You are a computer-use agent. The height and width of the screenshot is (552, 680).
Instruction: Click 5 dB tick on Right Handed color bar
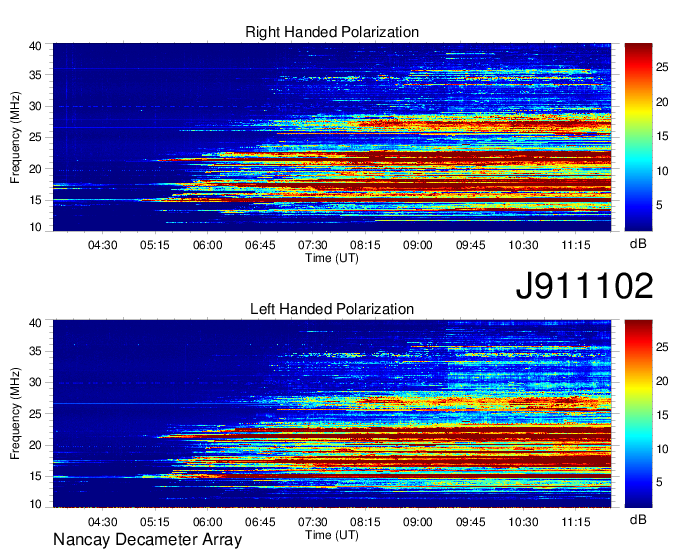659,205
